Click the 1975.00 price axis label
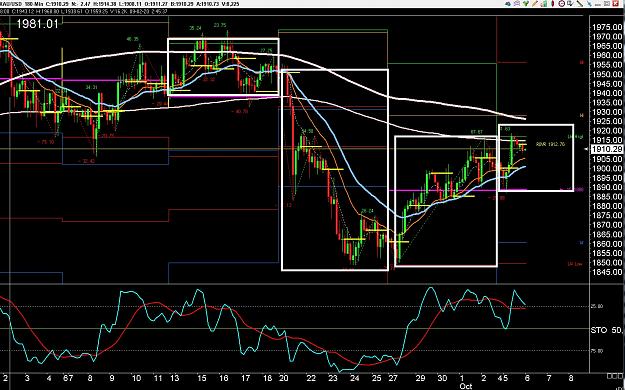The image size is (625, 390). click(607, 27)
